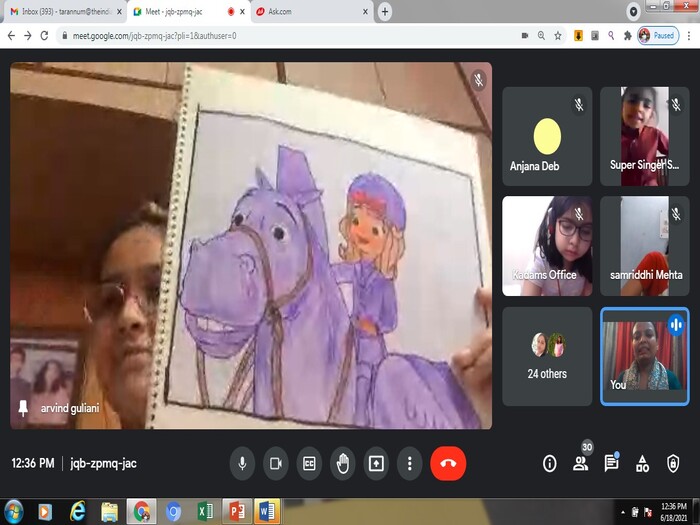Open the yellow download extension icon
Viewport: 700px width, 525px height.
click(x=578, y=36)
